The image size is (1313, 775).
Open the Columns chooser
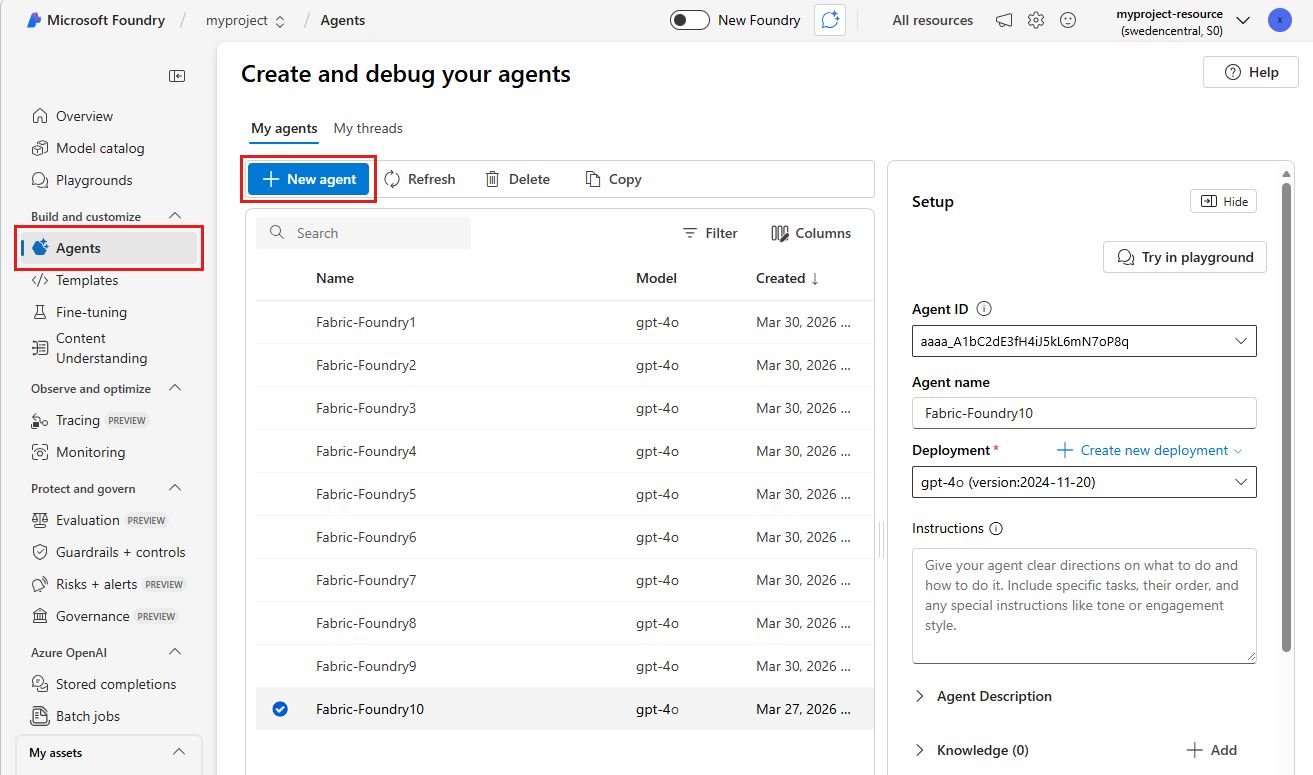pos(811,233)
